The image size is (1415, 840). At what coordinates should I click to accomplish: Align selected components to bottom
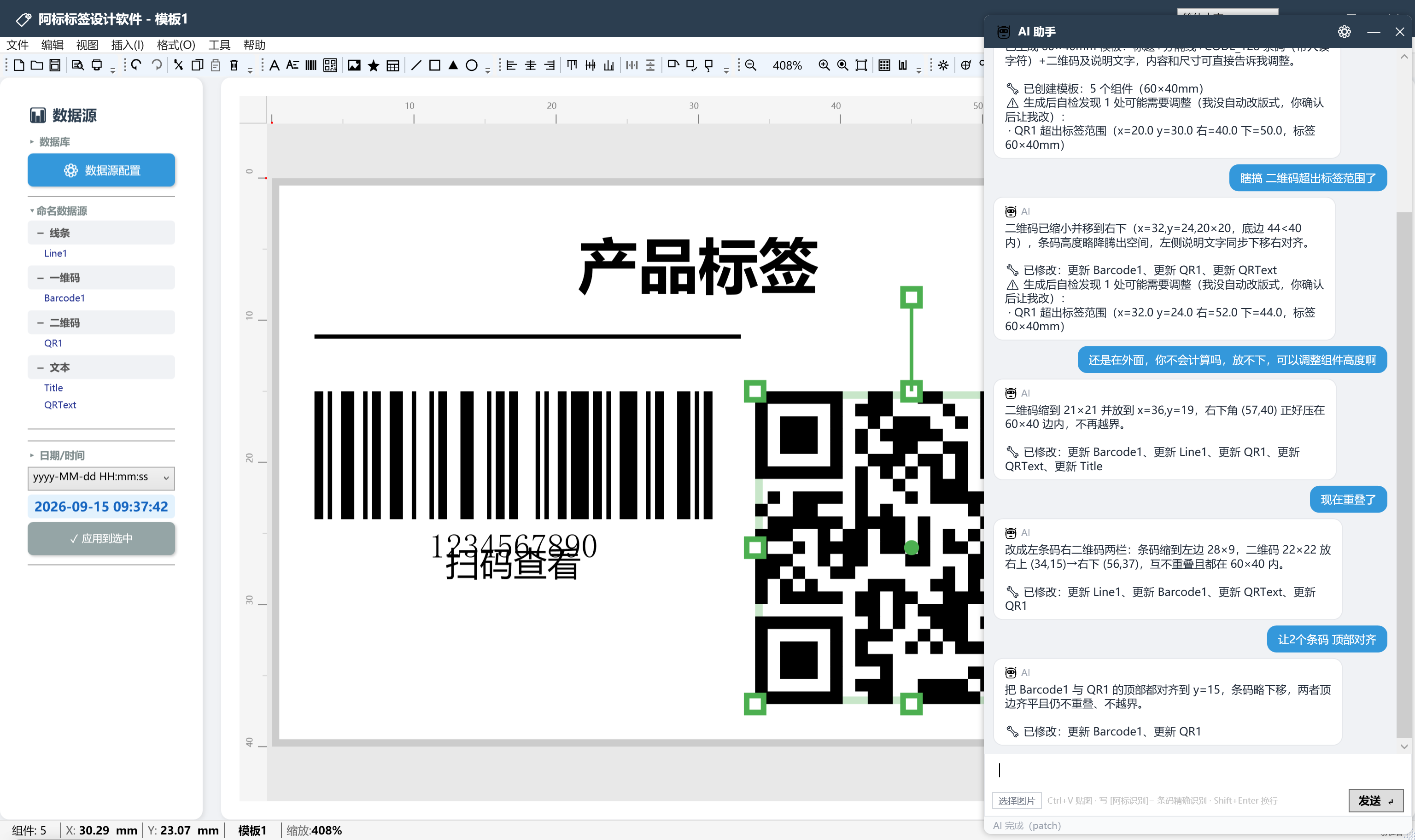(609, 65)
